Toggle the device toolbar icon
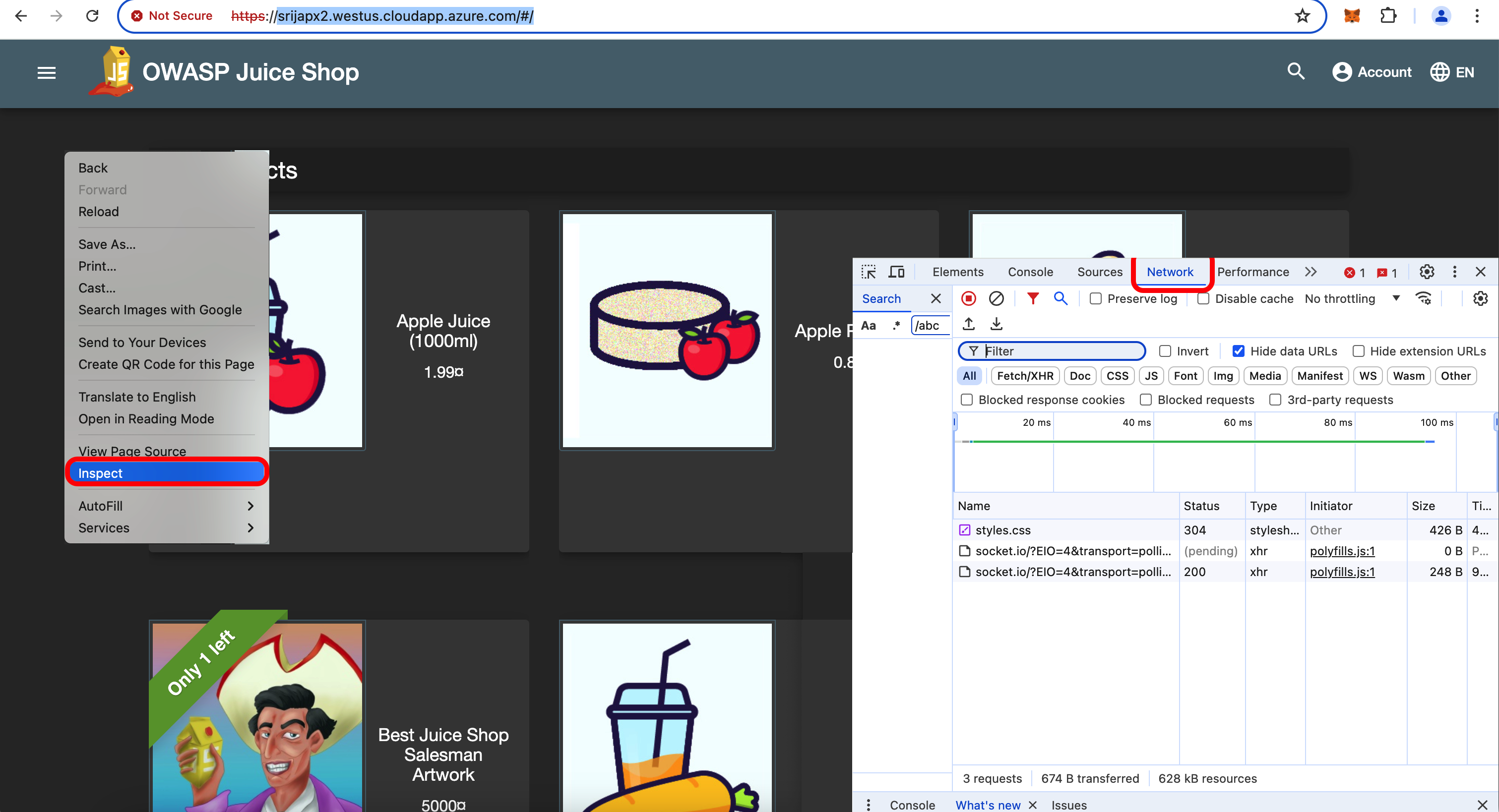Image resolution: width=1499 pixels, height=812 pixels. 896,272
